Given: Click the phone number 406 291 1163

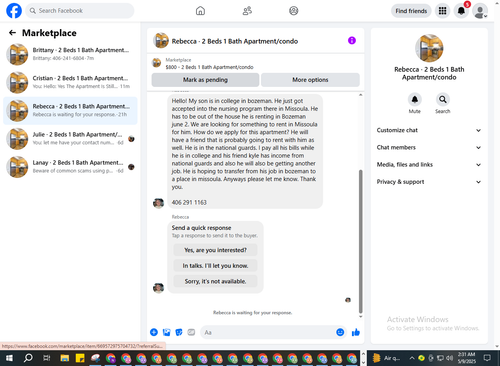Looking at the screenshot, I should 189,202.
